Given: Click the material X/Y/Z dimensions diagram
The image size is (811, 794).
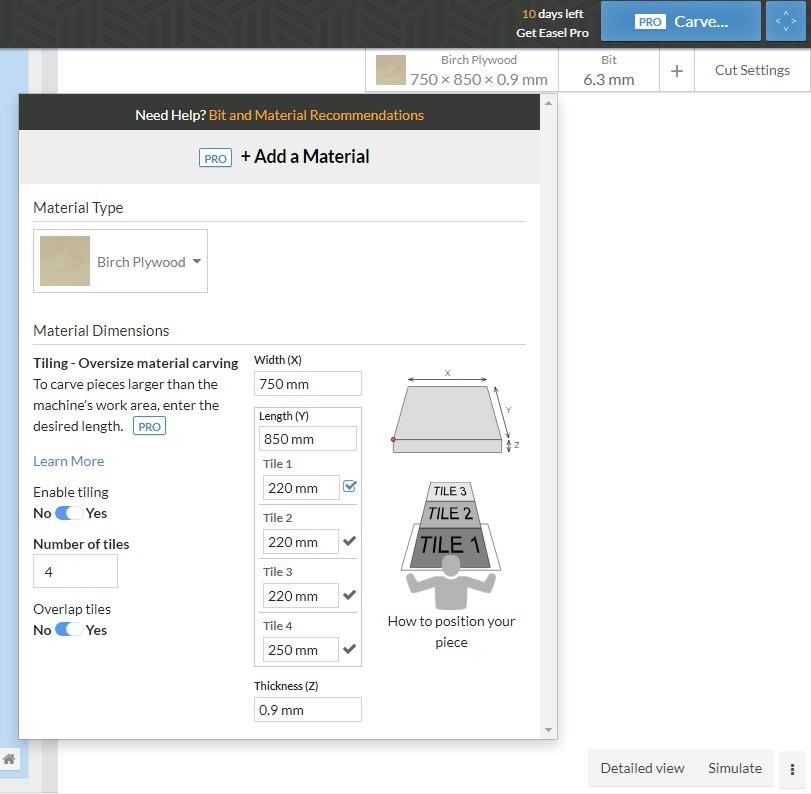Looking at the screenshot, I should click(454, 412).
